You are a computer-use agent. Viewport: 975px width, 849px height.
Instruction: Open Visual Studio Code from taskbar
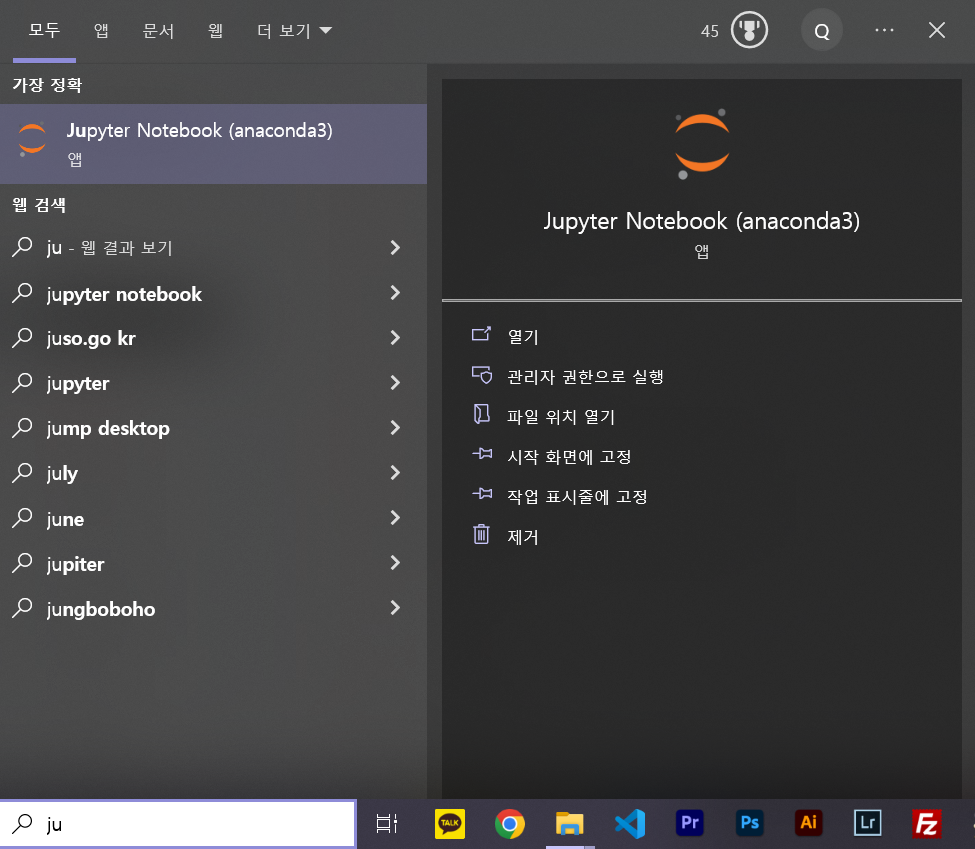[629, 823]
